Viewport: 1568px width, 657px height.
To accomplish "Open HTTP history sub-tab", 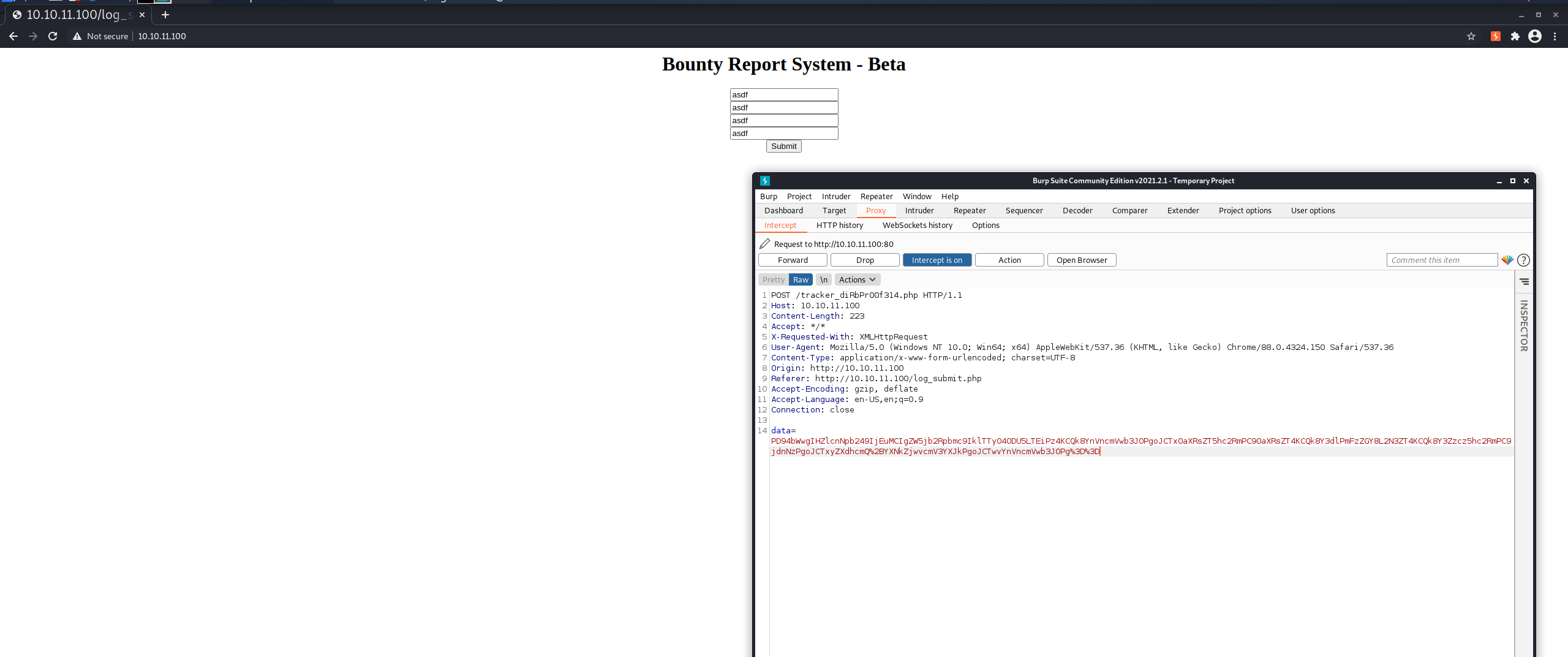I will [840, 225].
